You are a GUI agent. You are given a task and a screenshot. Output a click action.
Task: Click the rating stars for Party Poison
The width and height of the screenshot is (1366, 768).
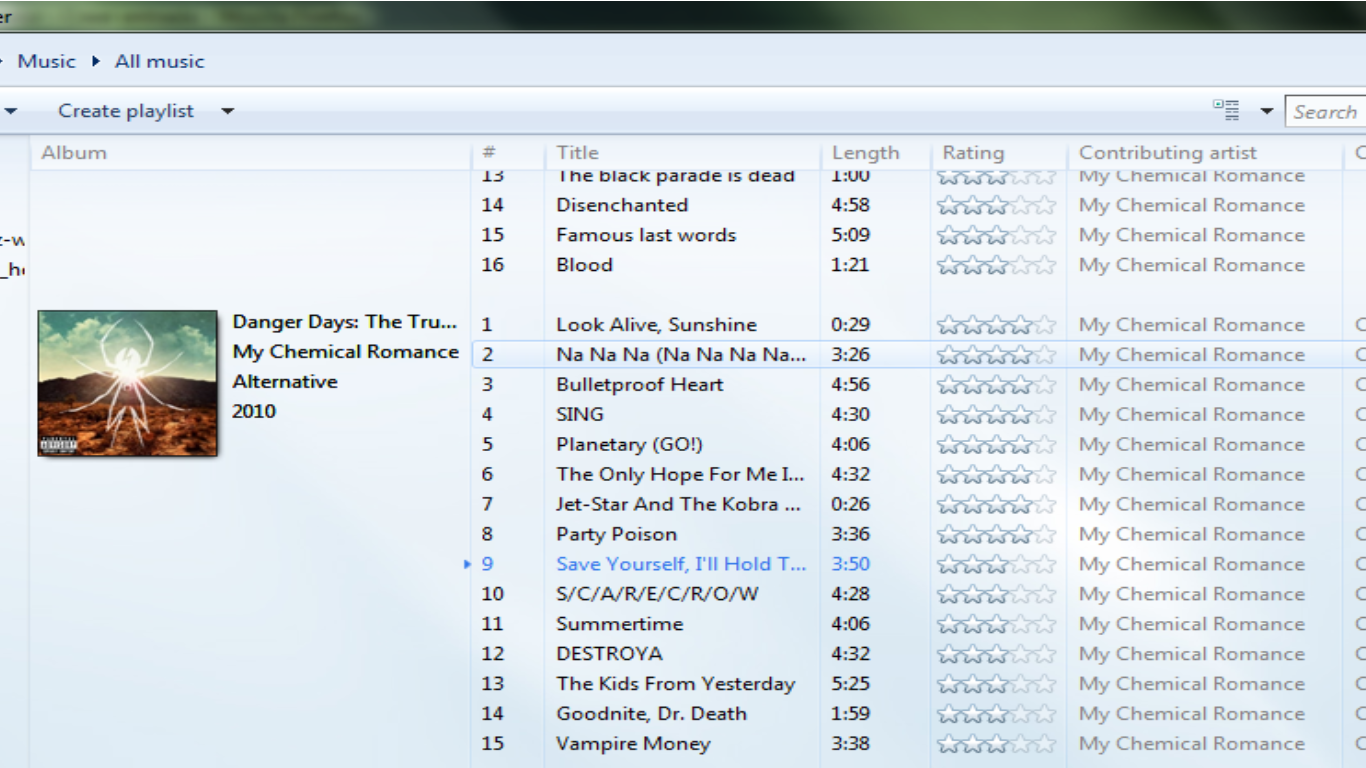[996, 535]
